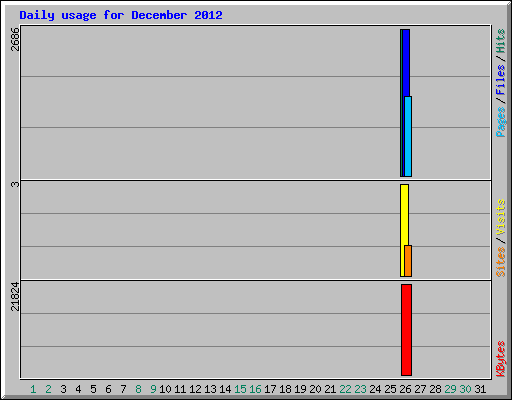This screenshot has height=400, width=512.
Task: Click day 6 on the x-axis
Action: click(108, 389)
